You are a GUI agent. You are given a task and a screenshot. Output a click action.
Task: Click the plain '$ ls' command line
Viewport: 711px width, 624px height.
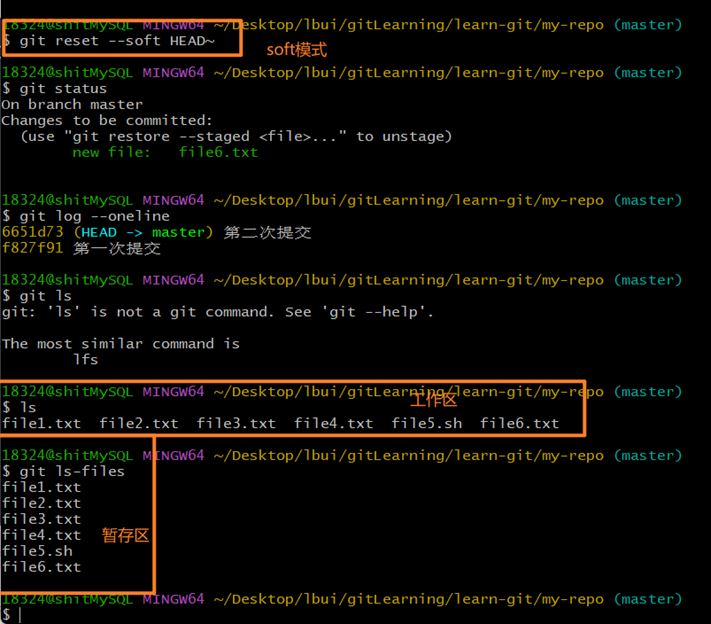pyautogui.click(x=19, y=408)
